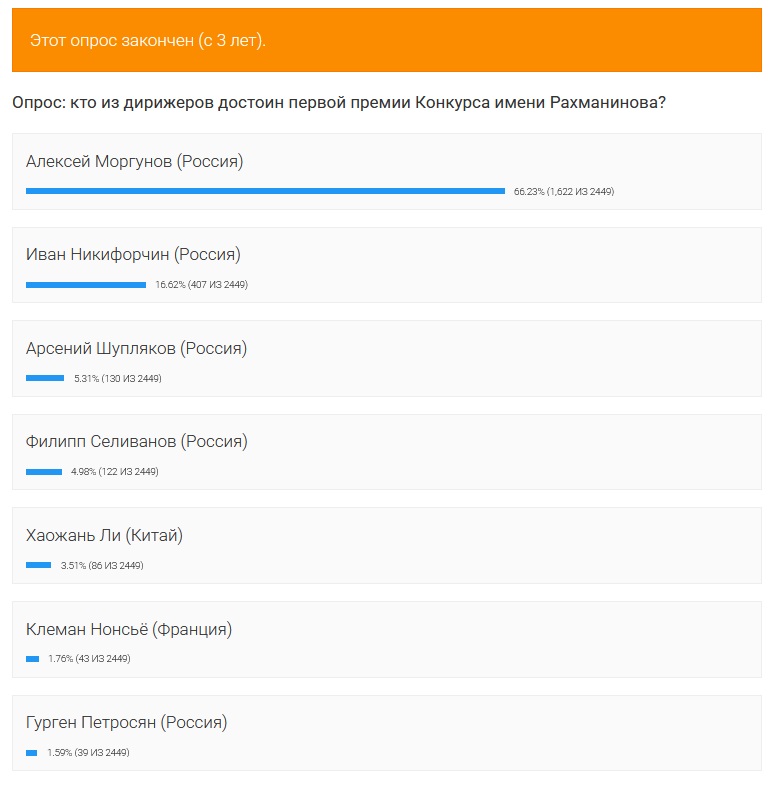This screenshot has width=770, height=806.
Task: Click the 1.59% (39 из 2449) label
Action: point(88,753)
